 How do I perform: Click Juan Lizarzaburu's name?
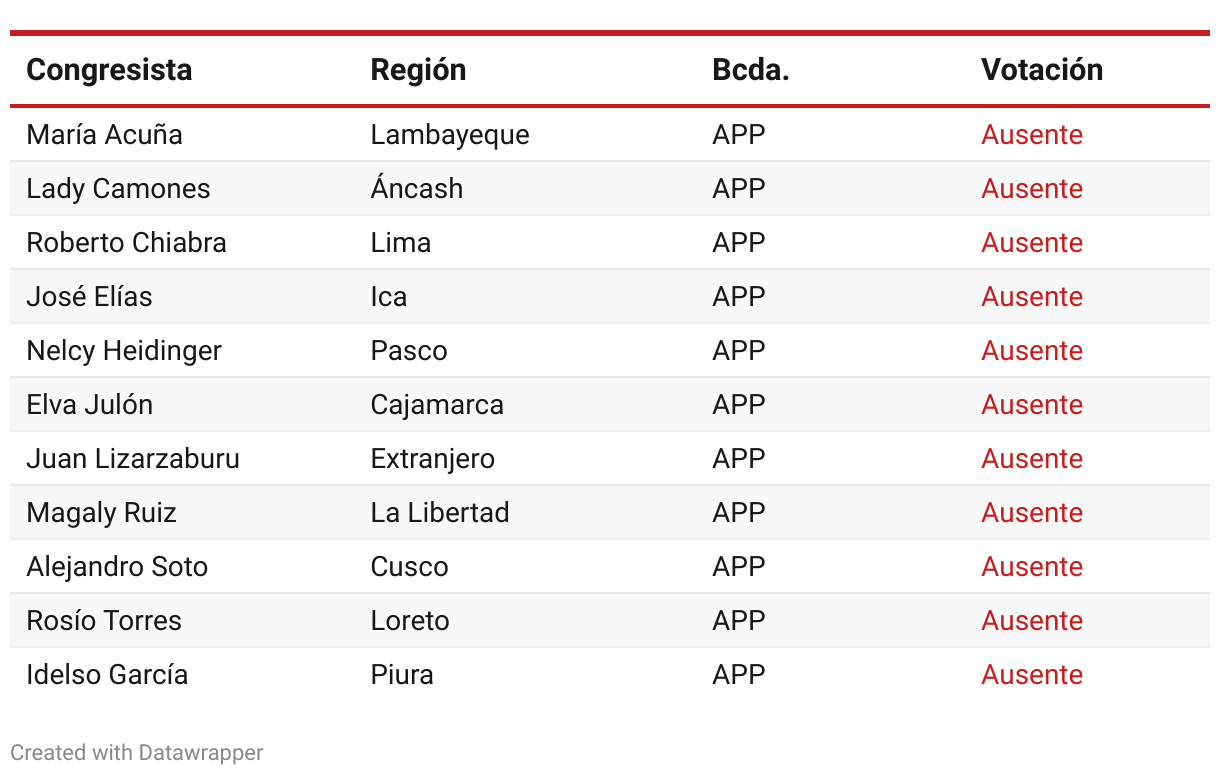point(133,459)
